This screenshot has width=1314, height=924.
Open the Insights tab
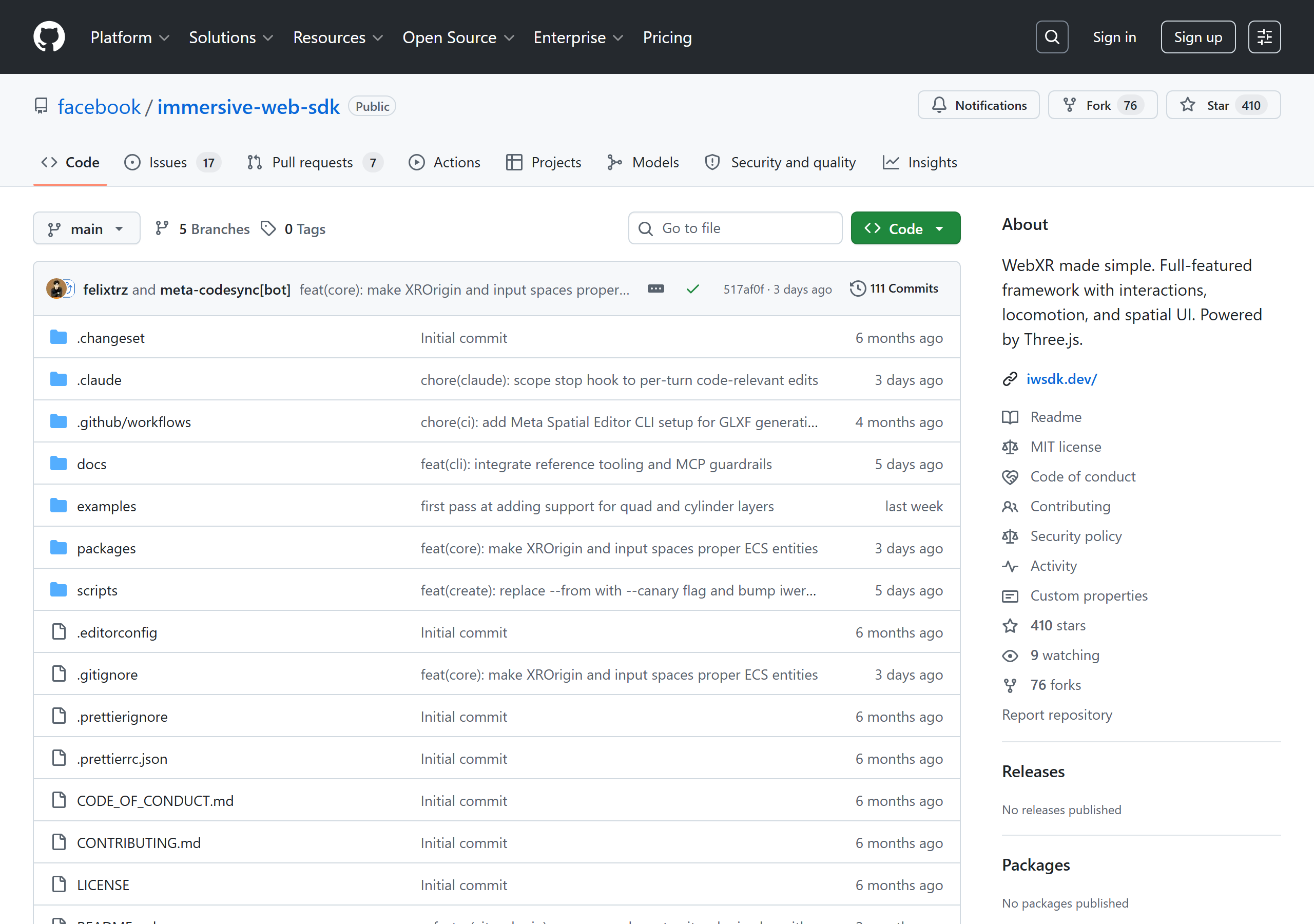[x=920, y=163]
